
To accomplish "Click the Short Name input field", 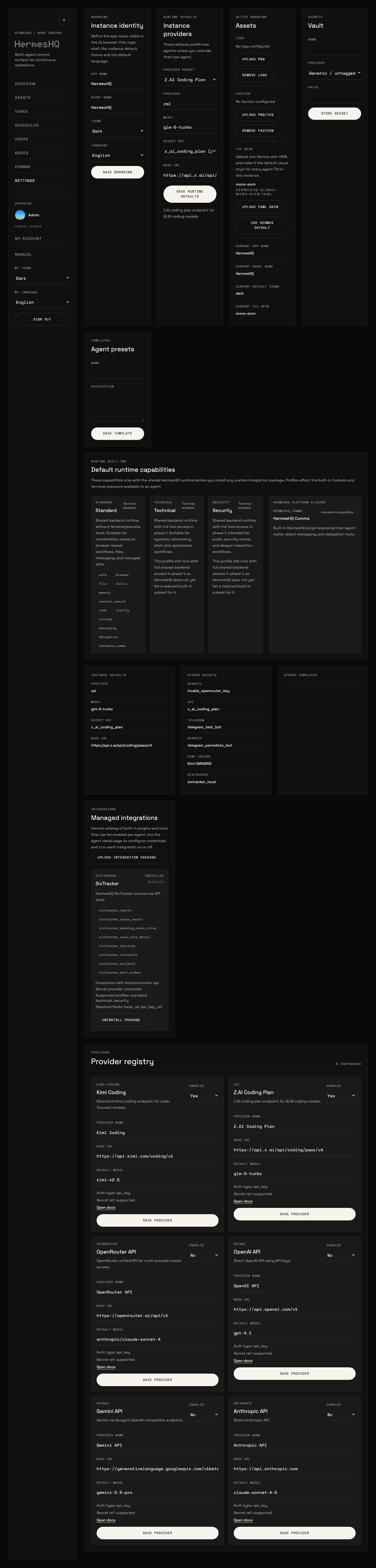I will pos(118,108).
